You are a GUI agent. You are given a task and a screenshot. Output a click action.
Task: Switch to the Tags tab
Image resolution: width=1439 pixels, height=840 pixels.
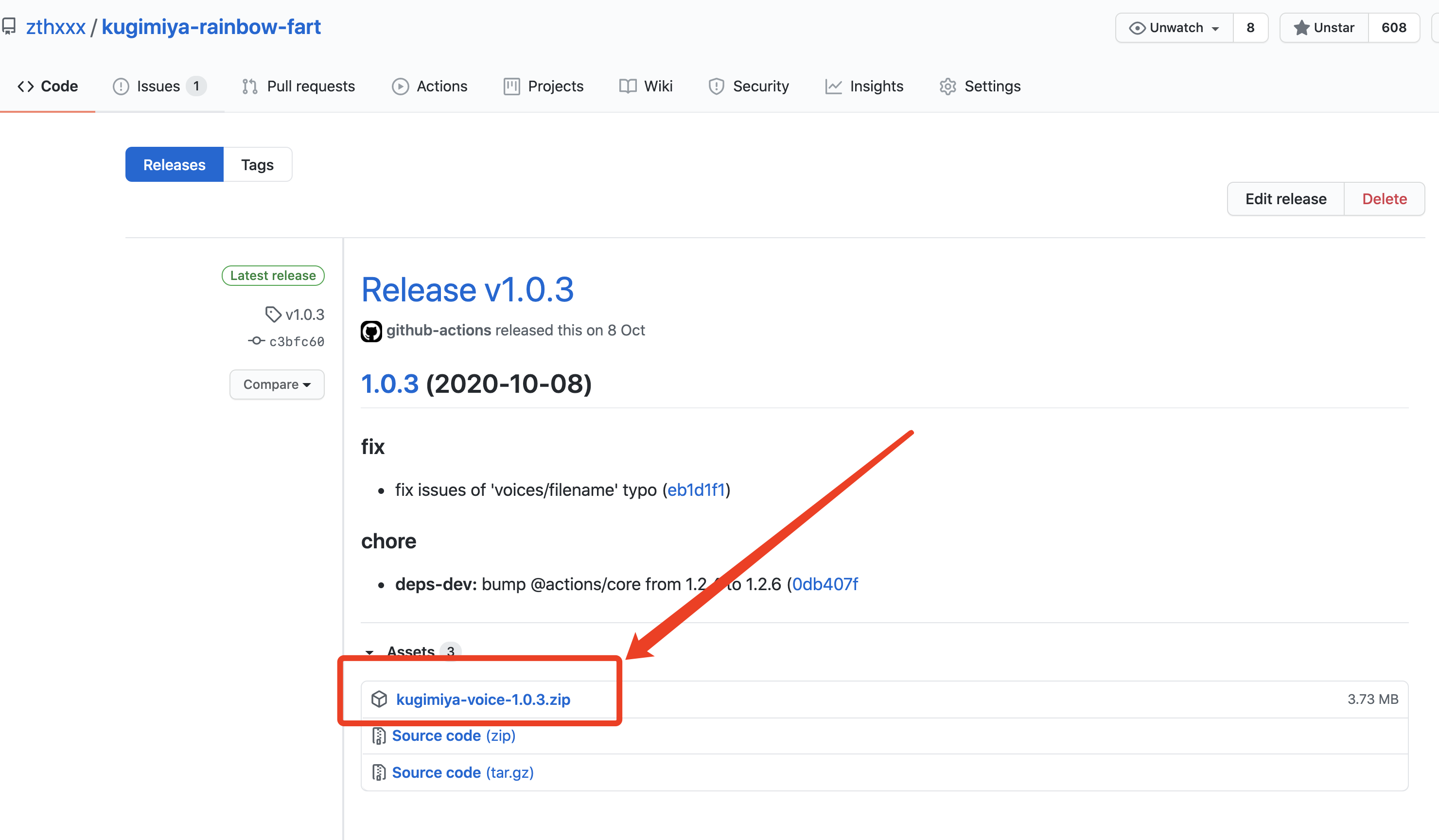click(257, 164)
